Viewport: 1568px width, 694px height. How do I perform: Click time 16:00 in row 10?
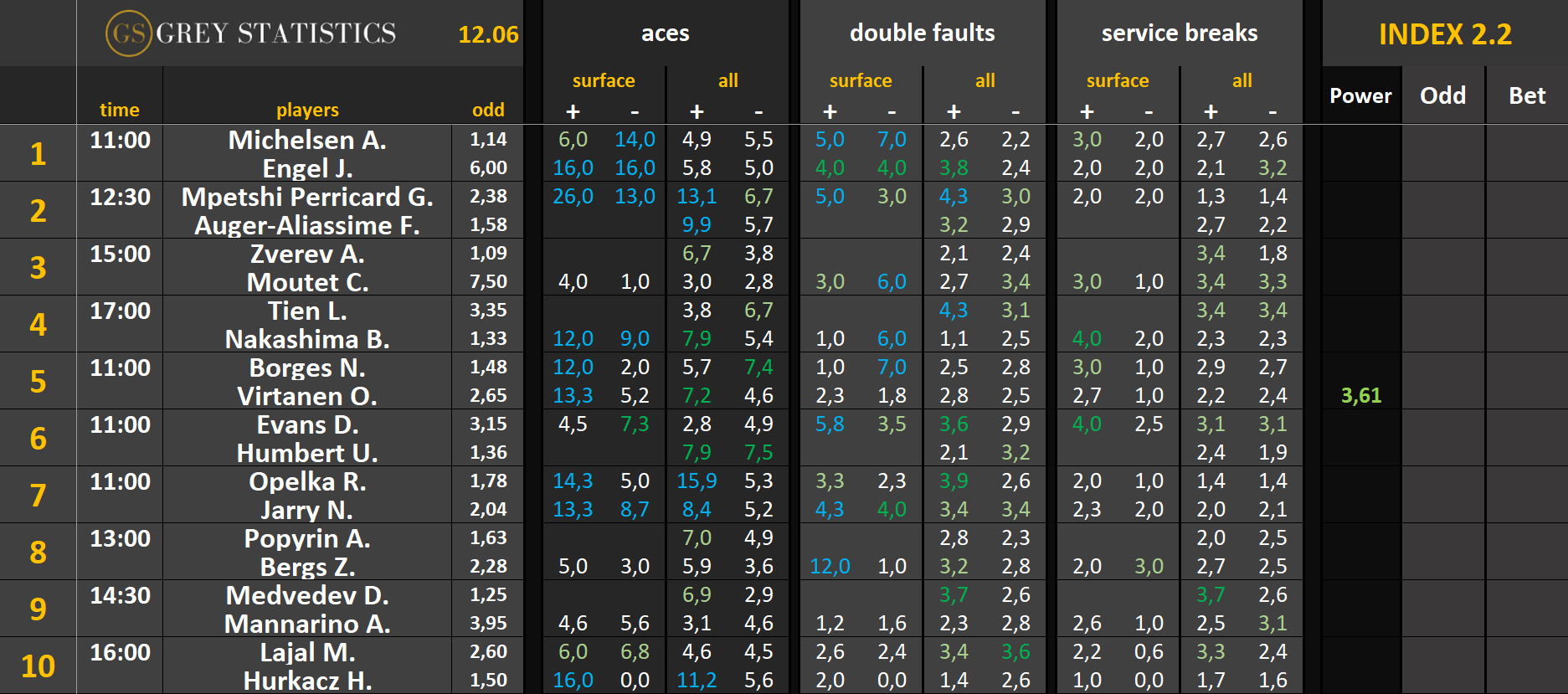pyautogui.click(x=120, y=652)
